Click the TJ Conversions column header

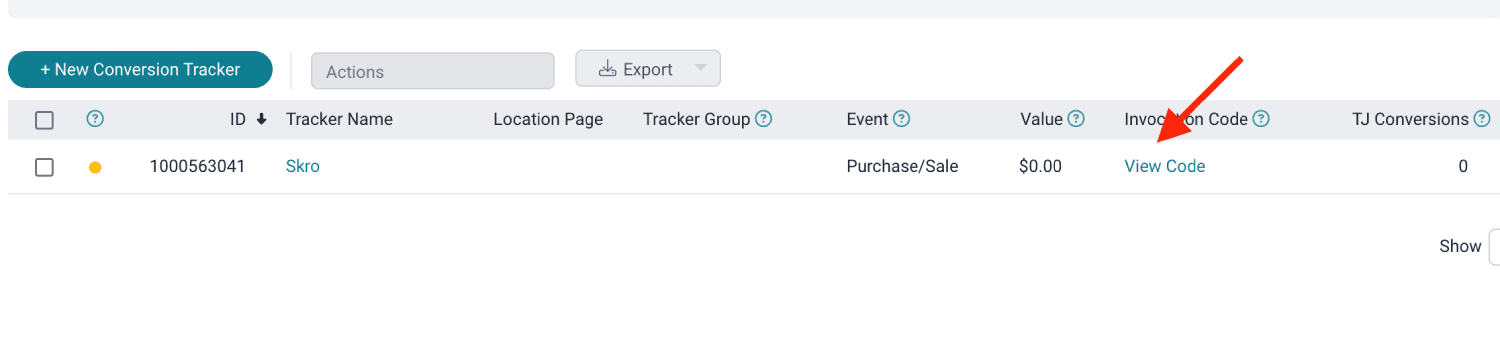click(x=1410, y=119)
